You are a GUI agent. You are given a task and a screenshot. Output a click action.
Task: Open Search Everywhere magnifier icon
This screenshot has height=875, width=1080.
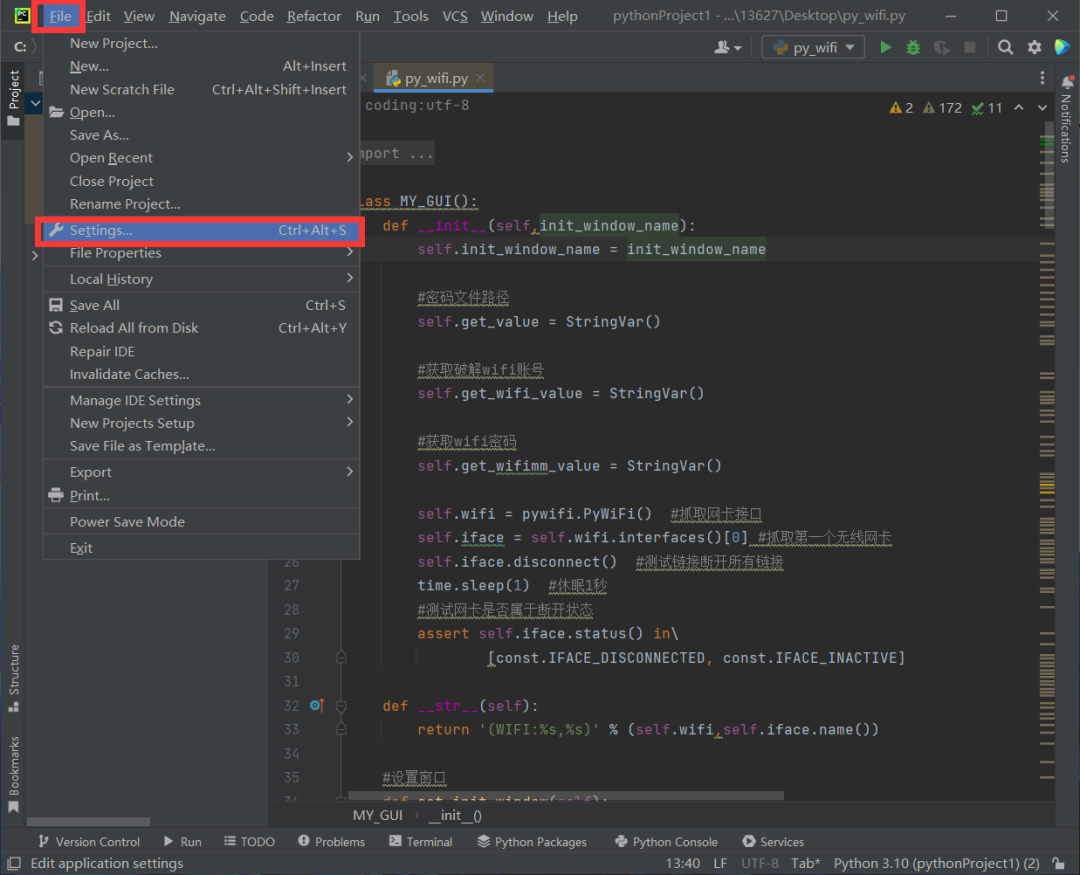[1006, 47]
